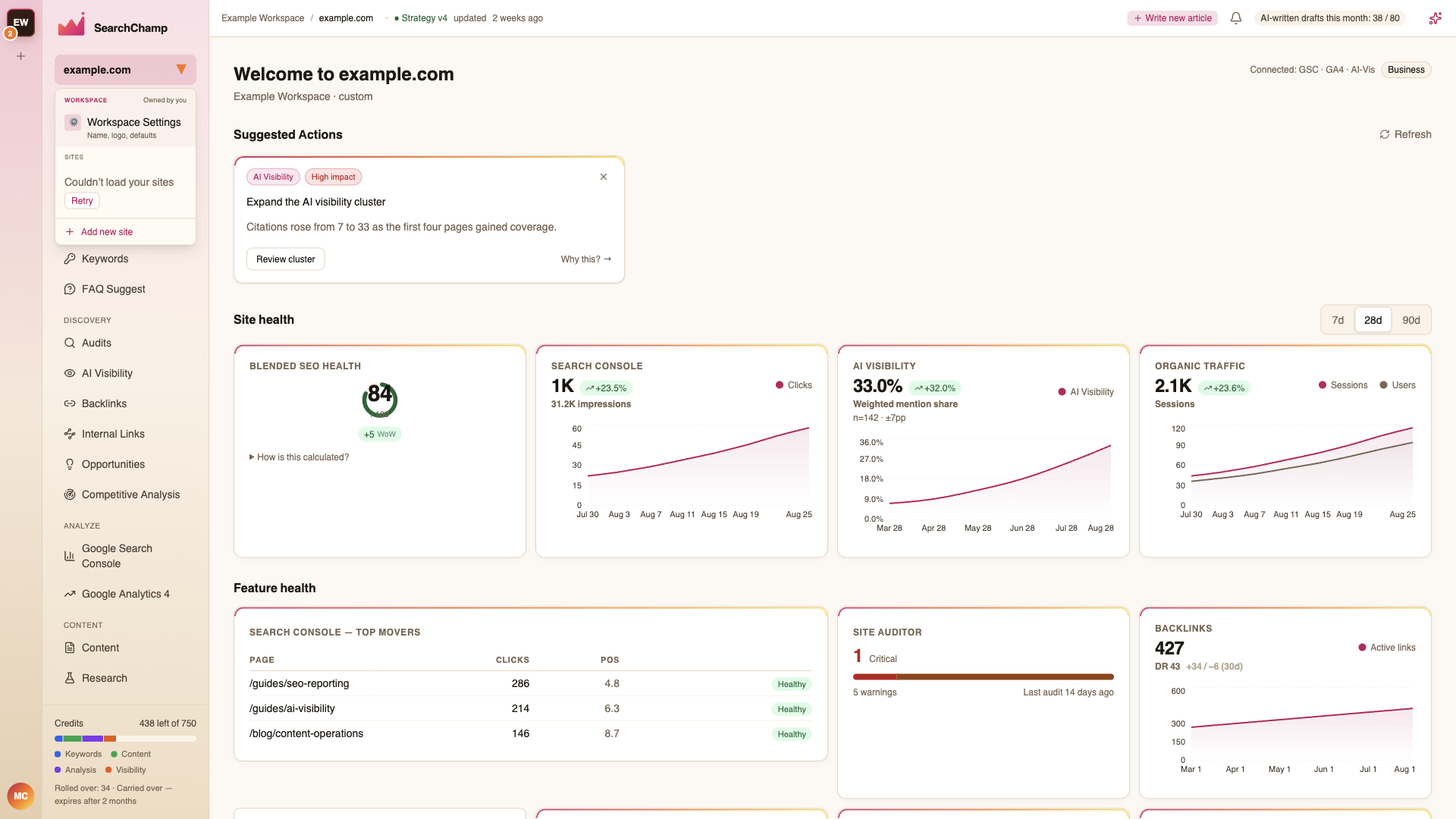
Task: Open Google Analytics 4 trend icon
Action: point(70,594)
